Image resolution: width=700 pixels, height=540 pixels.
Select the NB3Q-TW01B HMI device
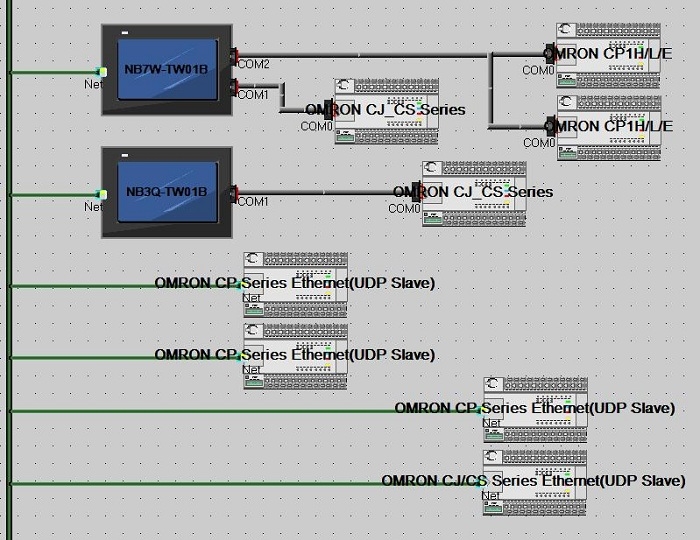click(x=167, y=192)
